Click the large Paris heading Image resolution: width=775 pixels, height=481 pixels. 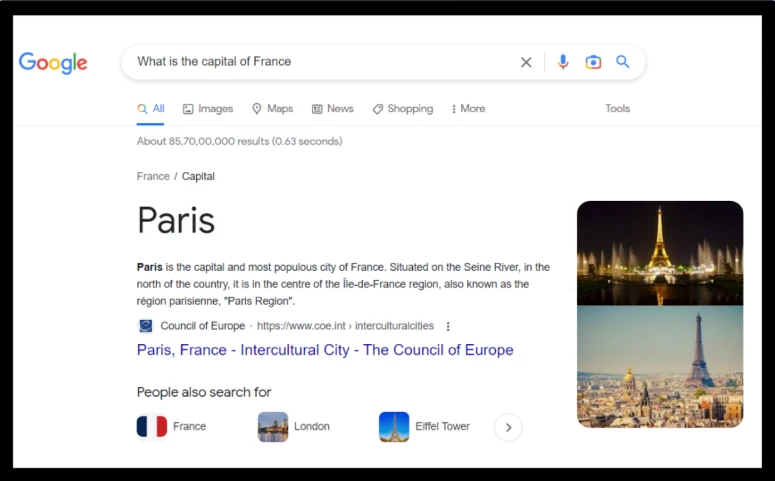tap(176, 220)
